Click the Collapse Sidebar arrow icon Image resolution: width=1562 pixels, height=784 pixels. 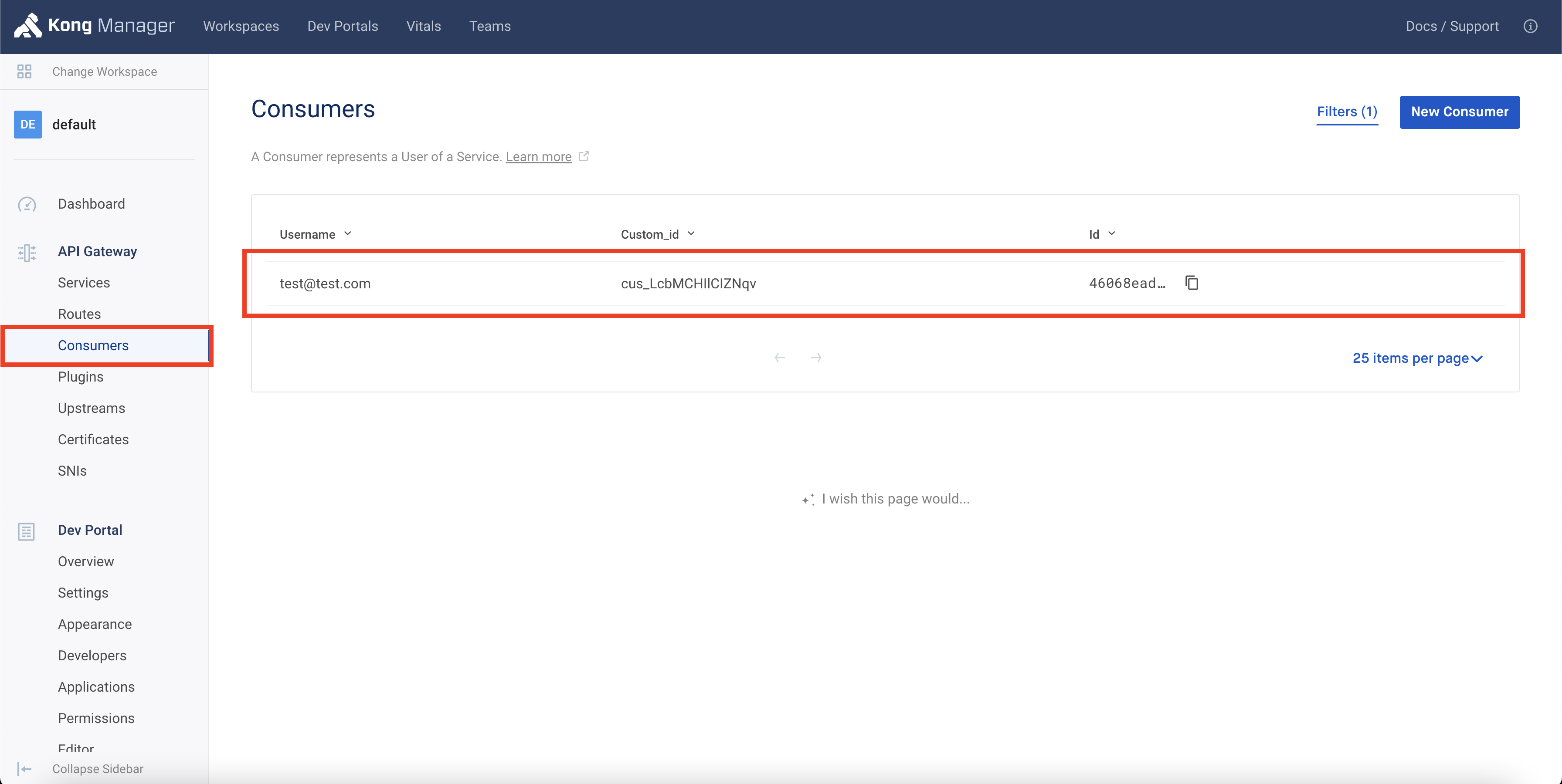pyautogui.click(x=24, y=769)
